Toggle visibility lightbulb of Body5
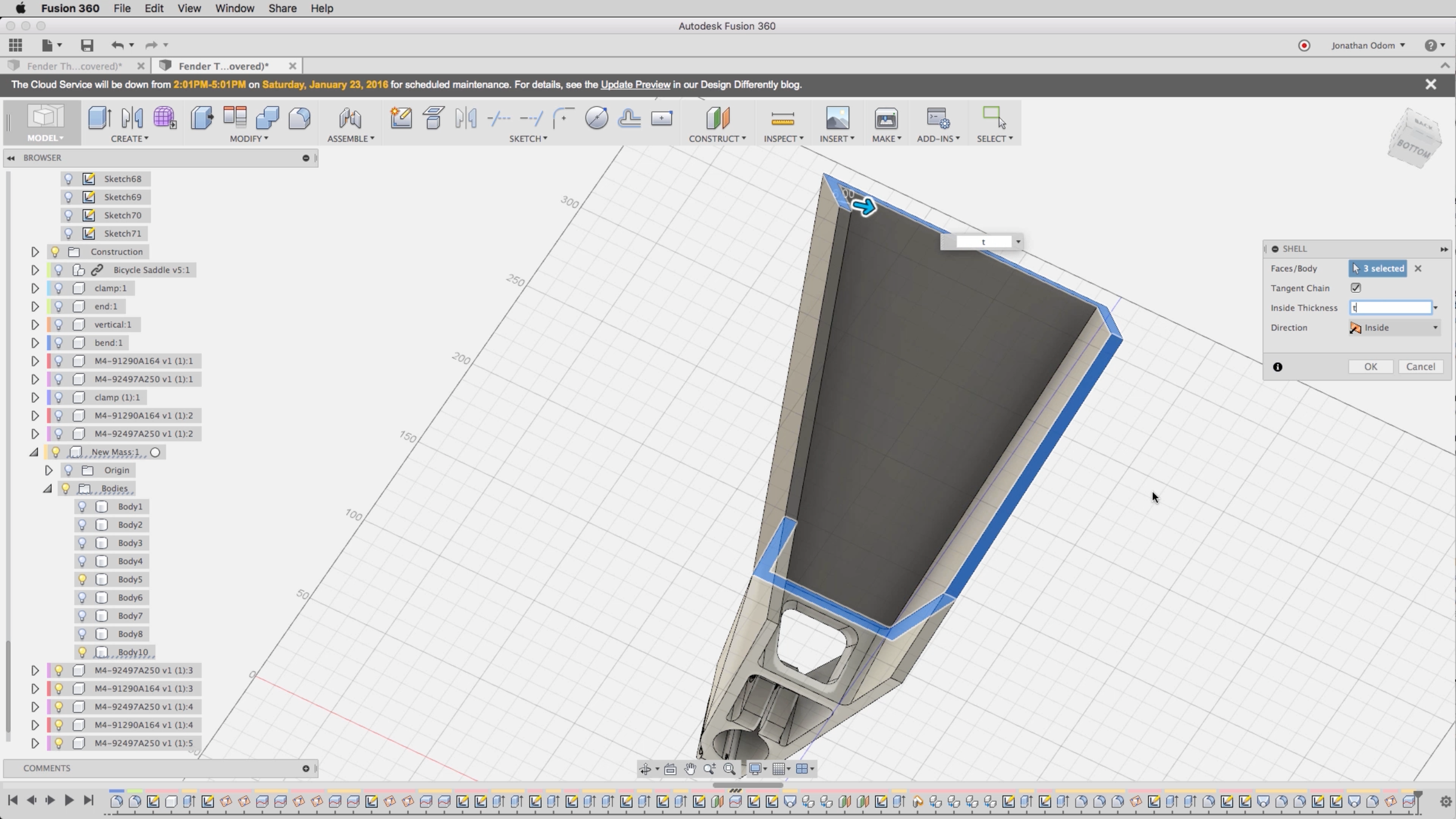The image size is (1456, 819). 83,579
